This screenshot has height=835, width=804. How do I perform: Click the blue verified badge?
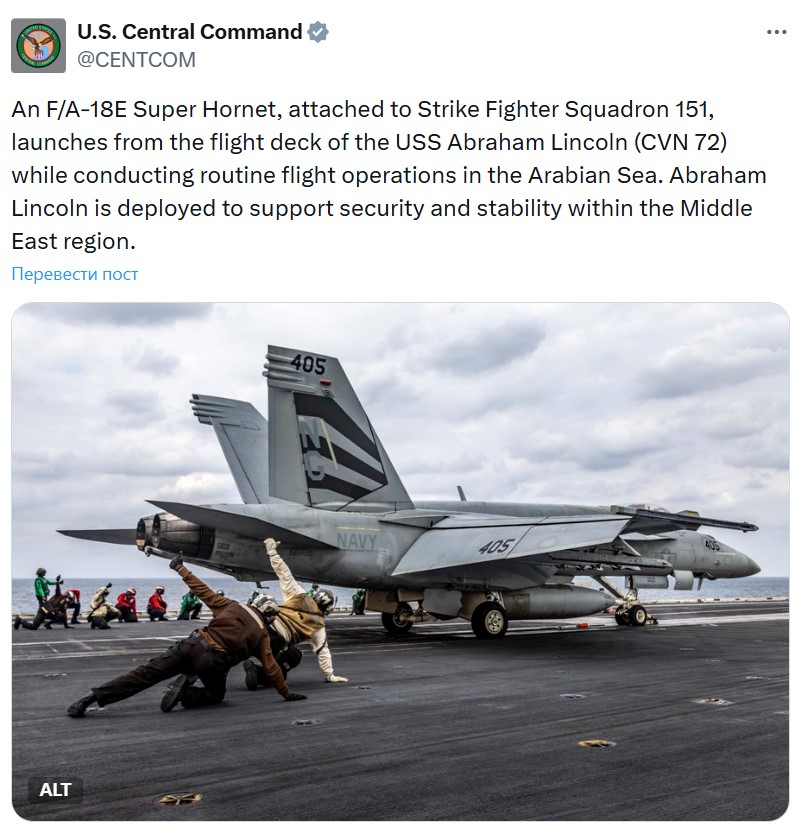(318, 32)
